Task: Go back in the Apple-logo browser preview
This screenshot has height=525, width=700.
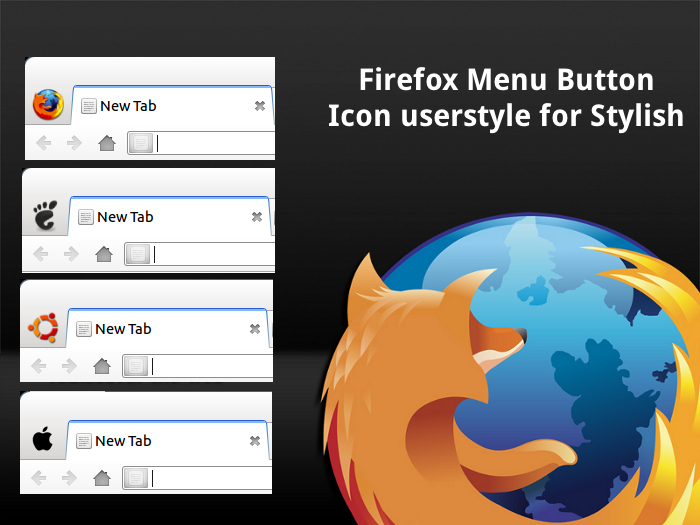Action: [39, 478]
